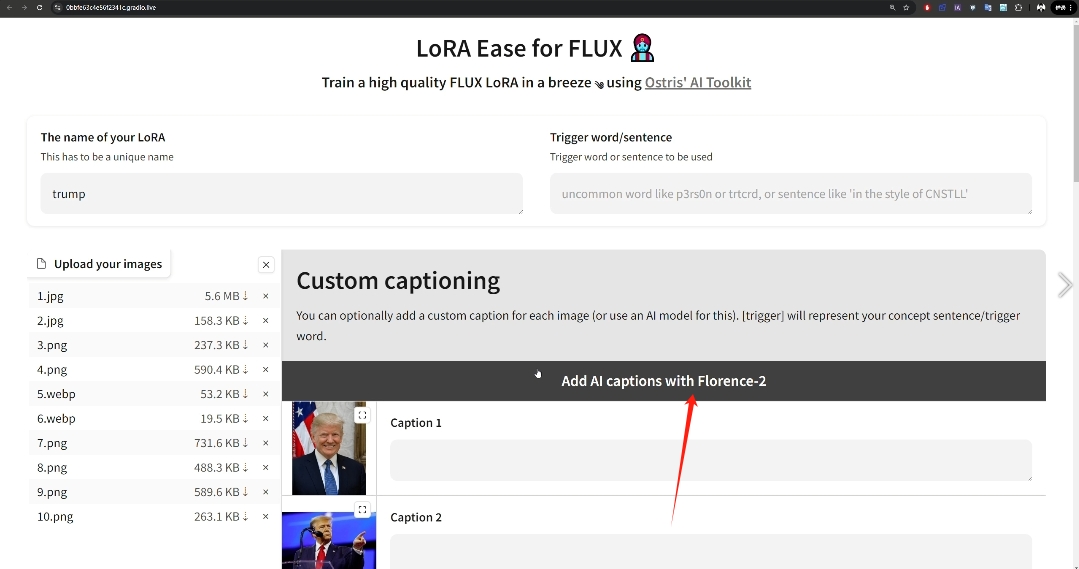This screenshot has height=569, width=1079.
Task: Expand the Caption 1 image fullscreen
Action: coord(362,415)
